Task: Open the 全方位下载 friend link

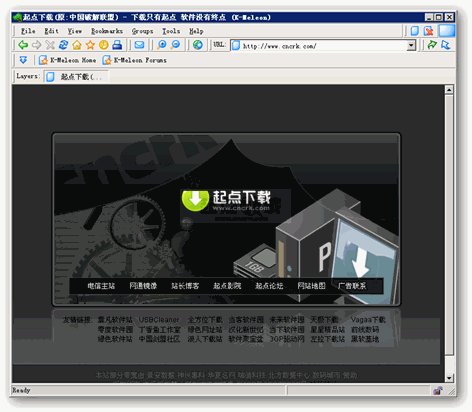Action: point(205,320)
